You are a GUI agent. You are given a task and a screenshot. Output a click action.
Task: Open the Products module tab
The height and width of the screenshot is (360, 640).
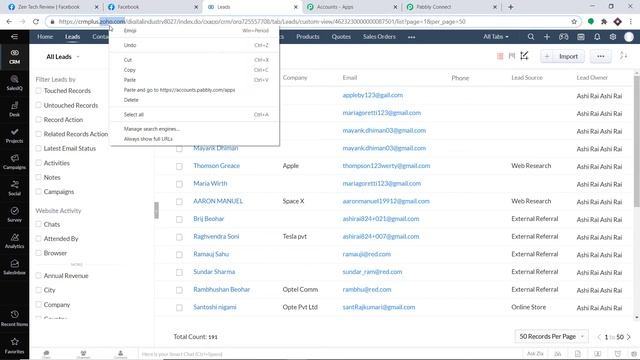308,37
